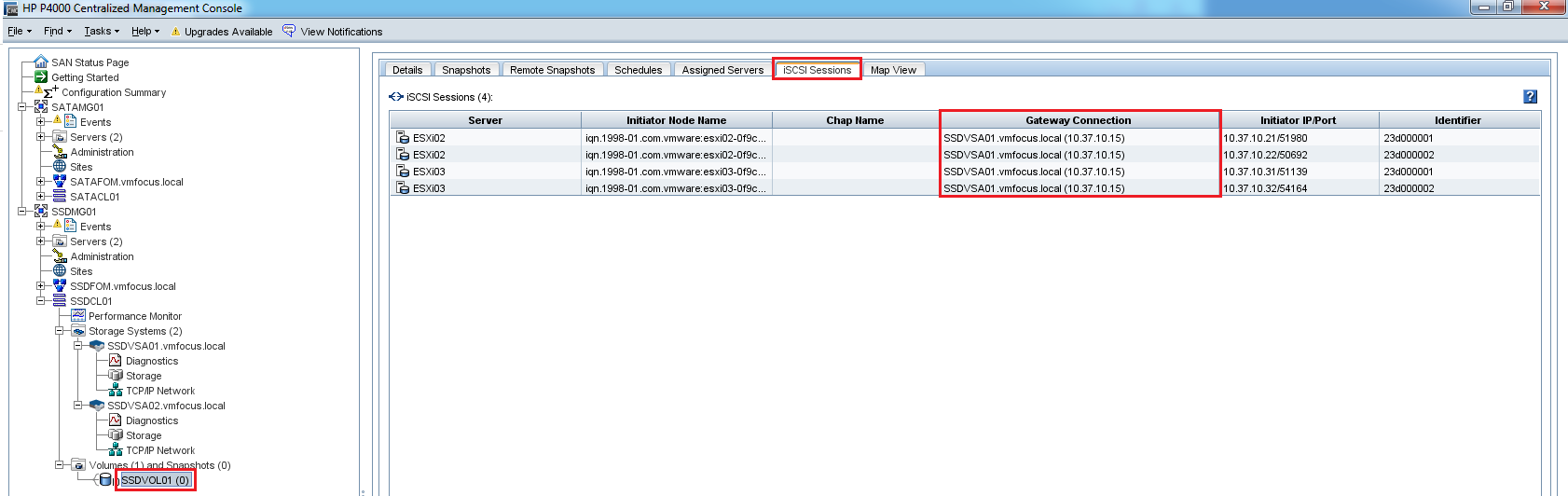Sort by Gateway Connection column header
Image resolution: width=1568 pixels, height=496 pixels.
point(1078,120)
